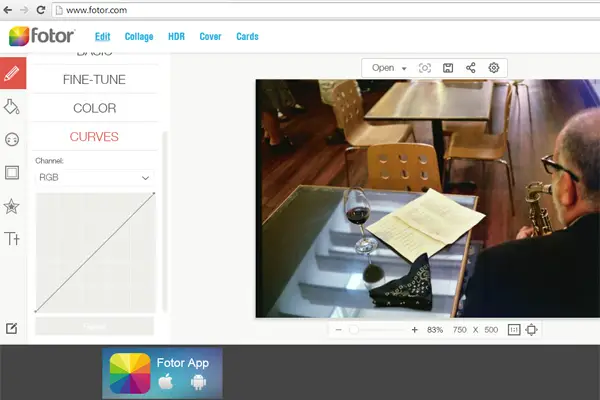Switch to the Cards tab

pos(247,36)
